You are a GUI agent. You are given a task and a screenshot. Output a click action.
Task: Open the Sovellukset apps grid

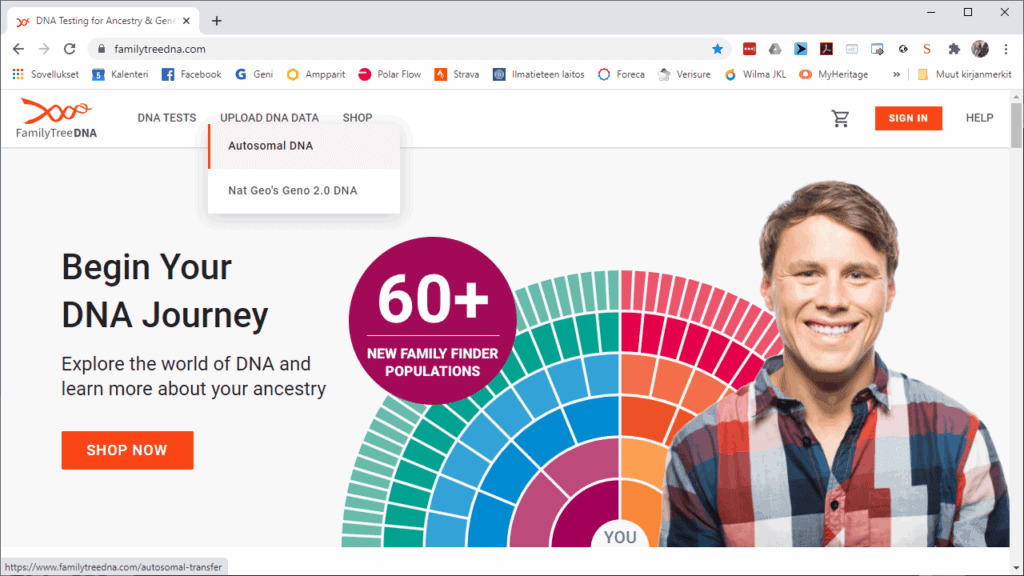(45, 74)
